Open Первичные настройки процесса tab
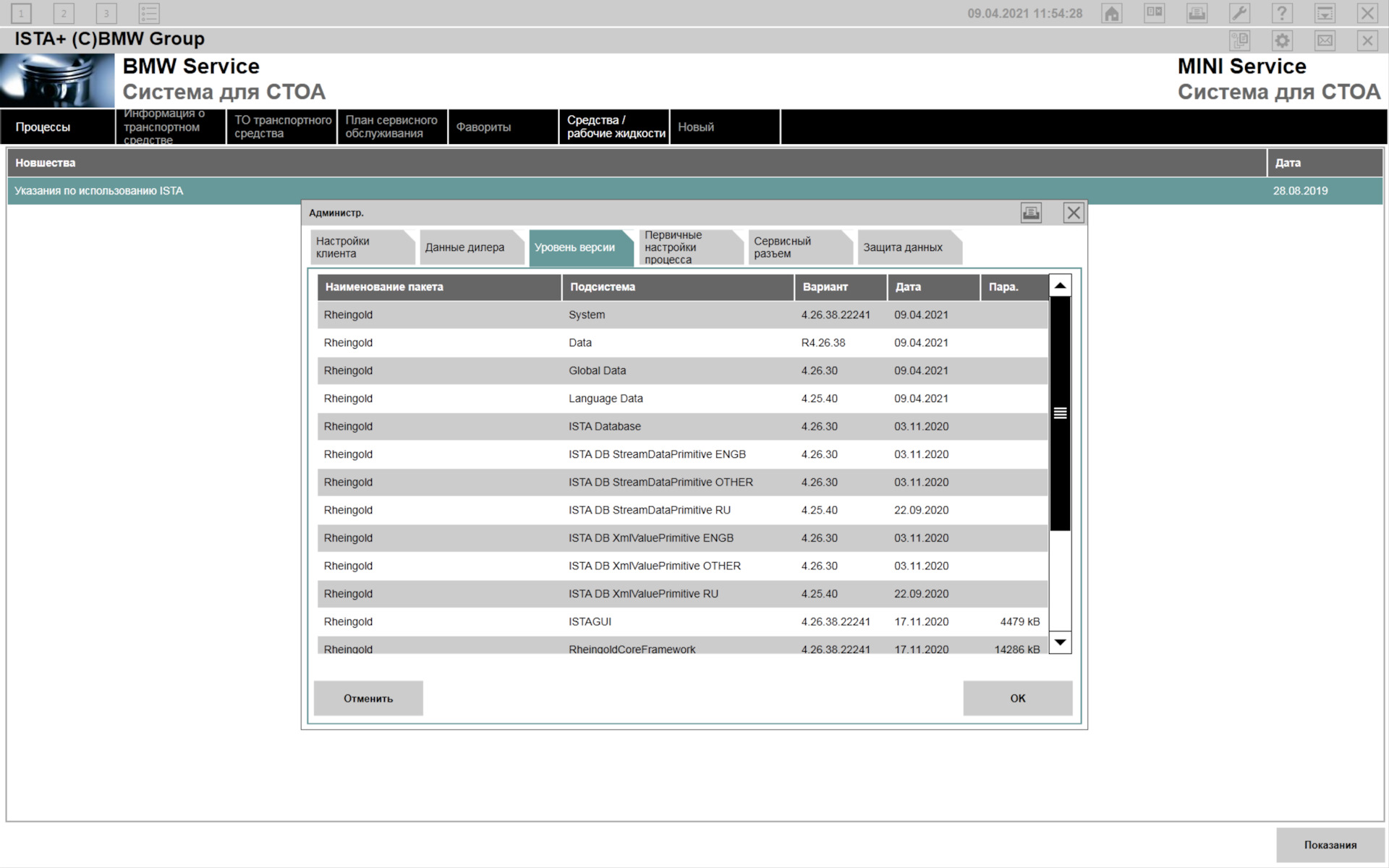This screenshot has width=1389, height=868. click(691, 247)
